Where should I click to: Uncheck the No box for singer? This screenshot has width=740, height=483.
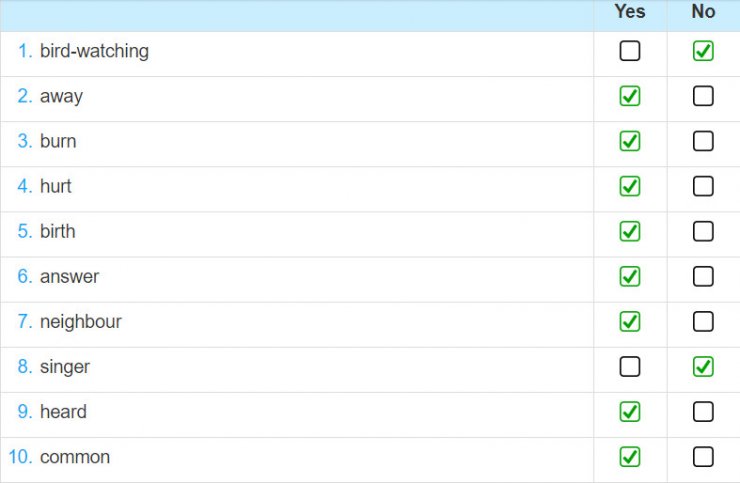tap(703, 367)
